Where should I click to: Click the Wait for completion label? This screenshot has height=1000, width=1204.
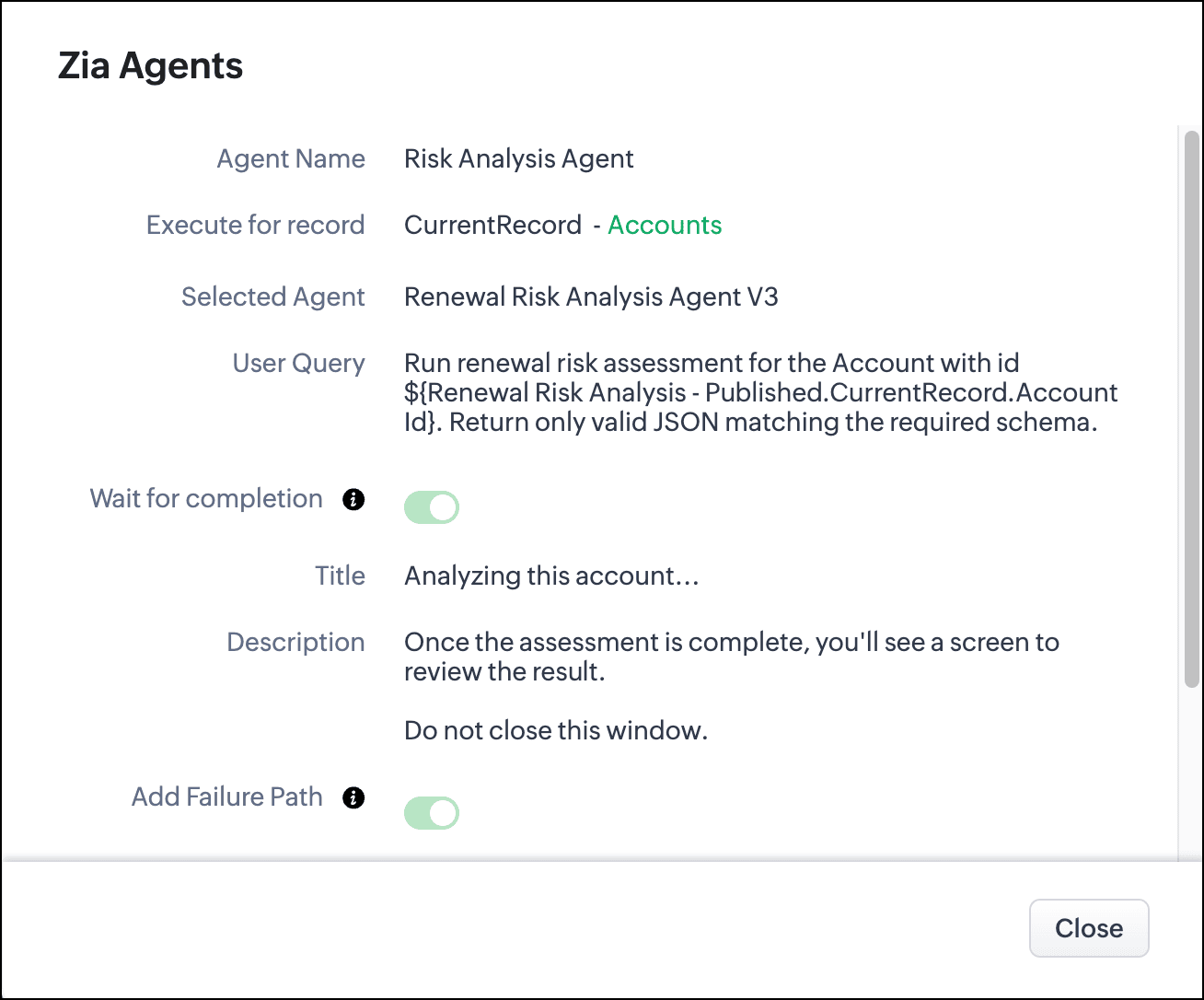click(x=206, y=498)
